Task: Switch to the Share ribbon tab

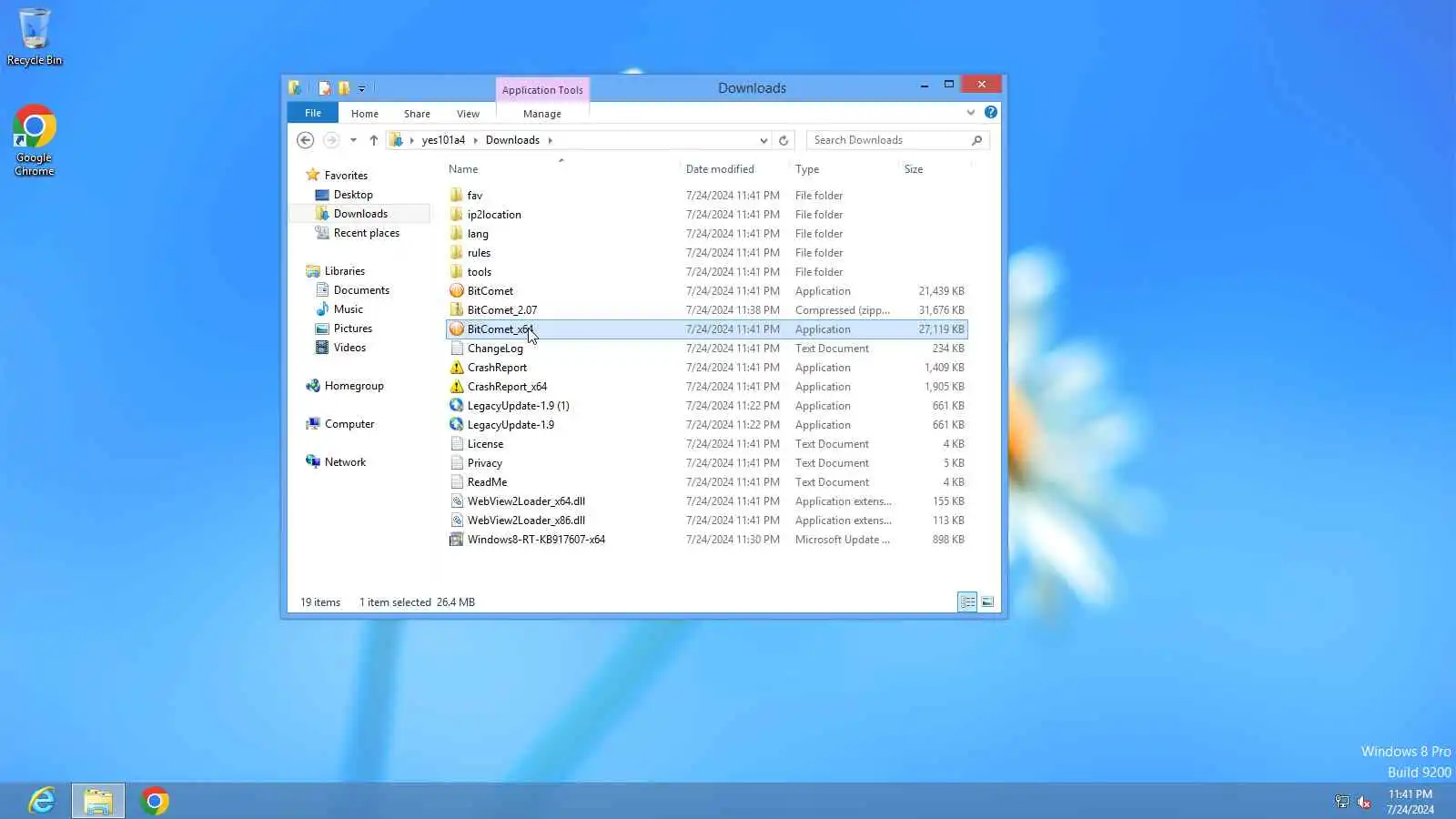Action: tap(417, 114)
